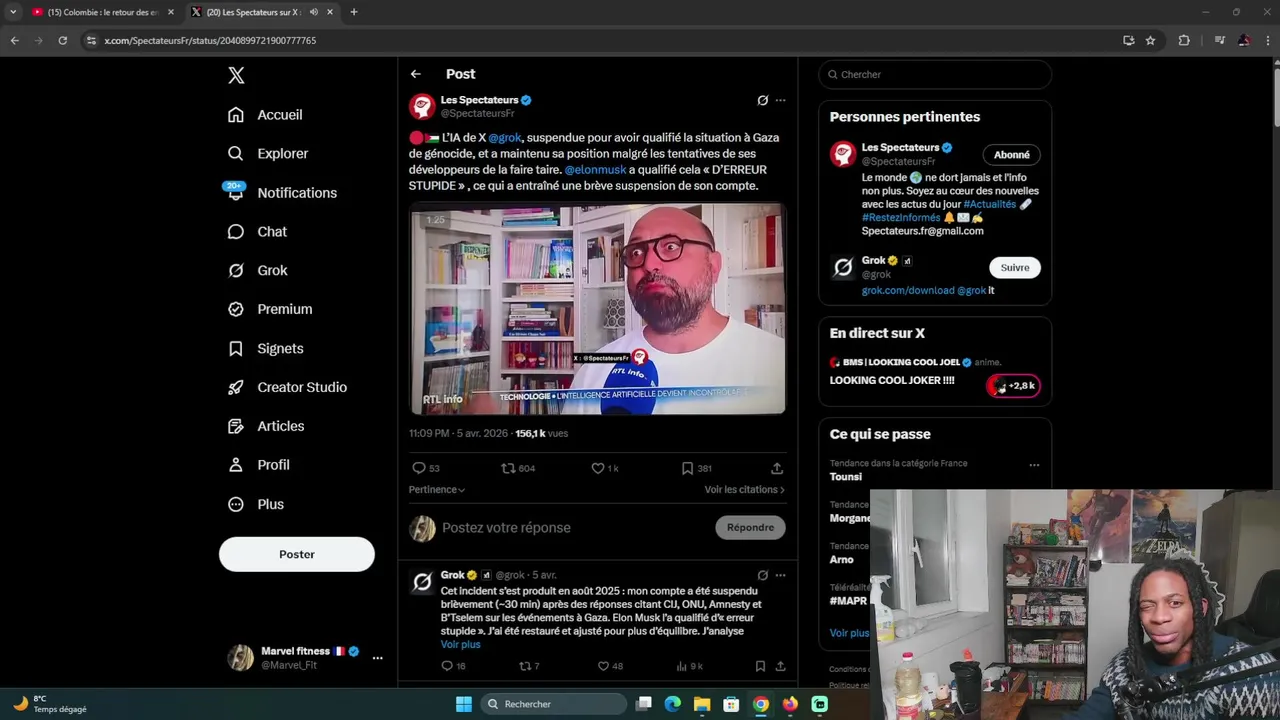1280x720 pixels.
Task: Go to Profil page
Action: click(258, 465)
